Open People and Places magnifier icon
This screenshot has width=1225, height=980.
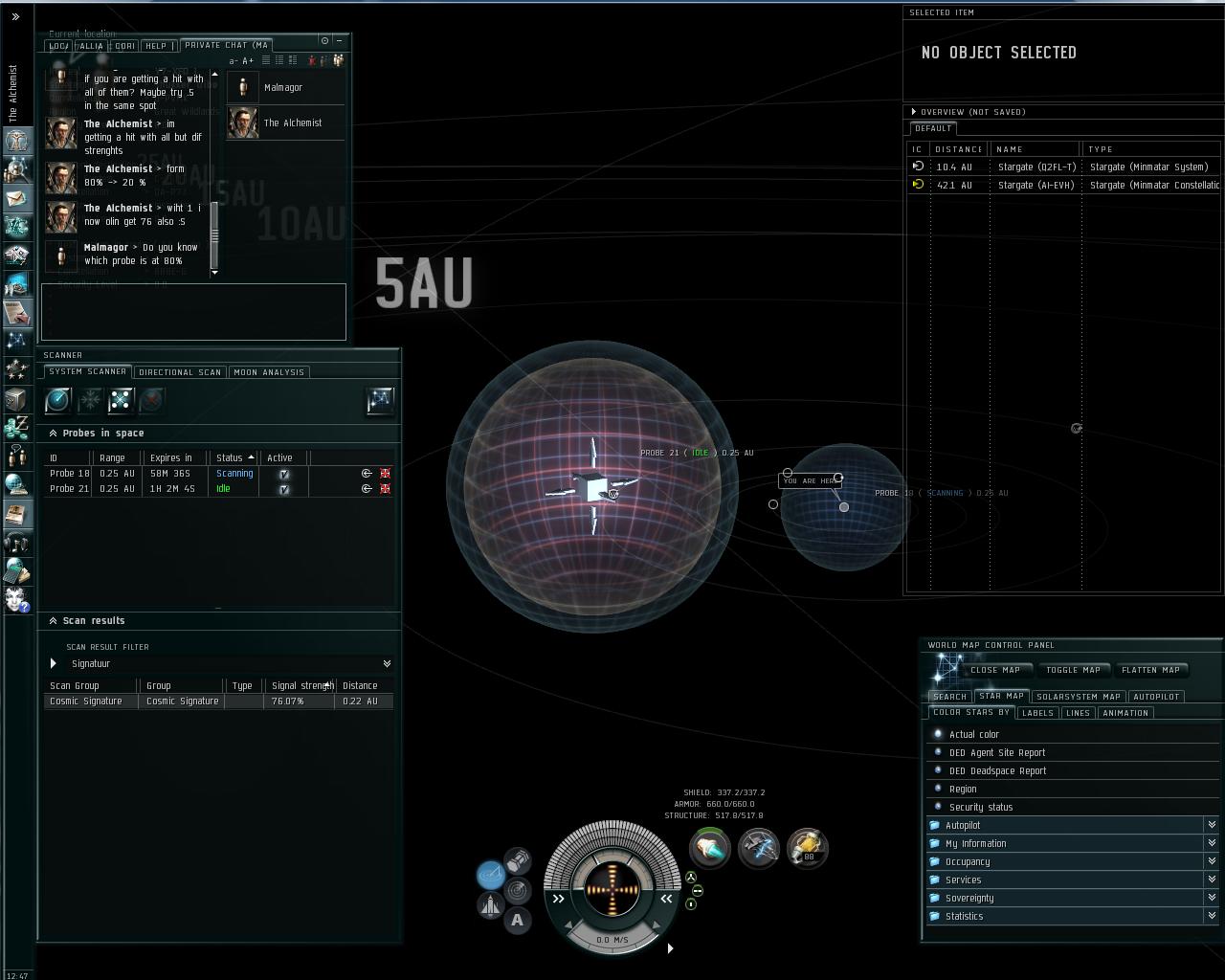16,168
